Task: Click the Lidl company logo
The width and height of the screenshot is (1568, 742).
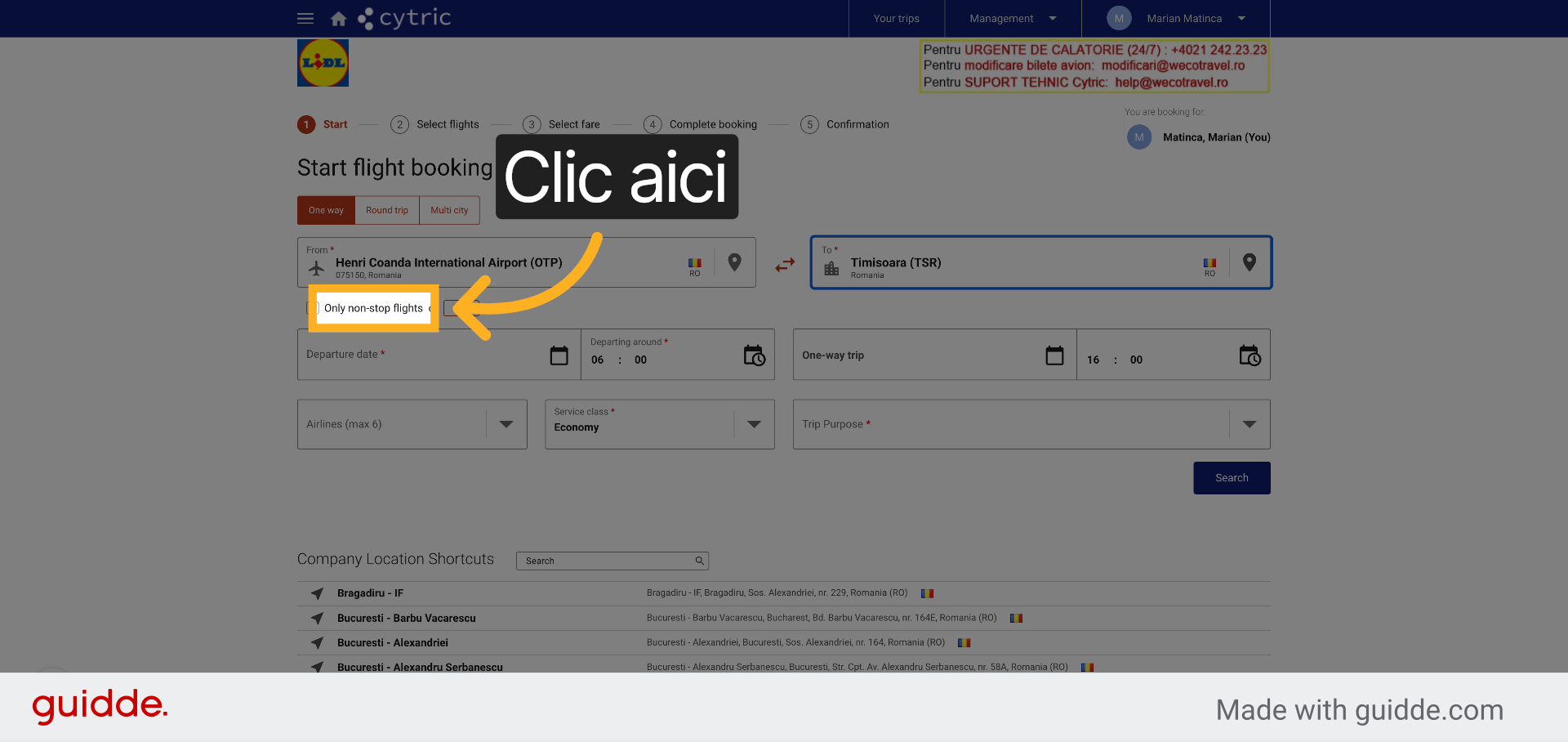Action: point(323,63)
